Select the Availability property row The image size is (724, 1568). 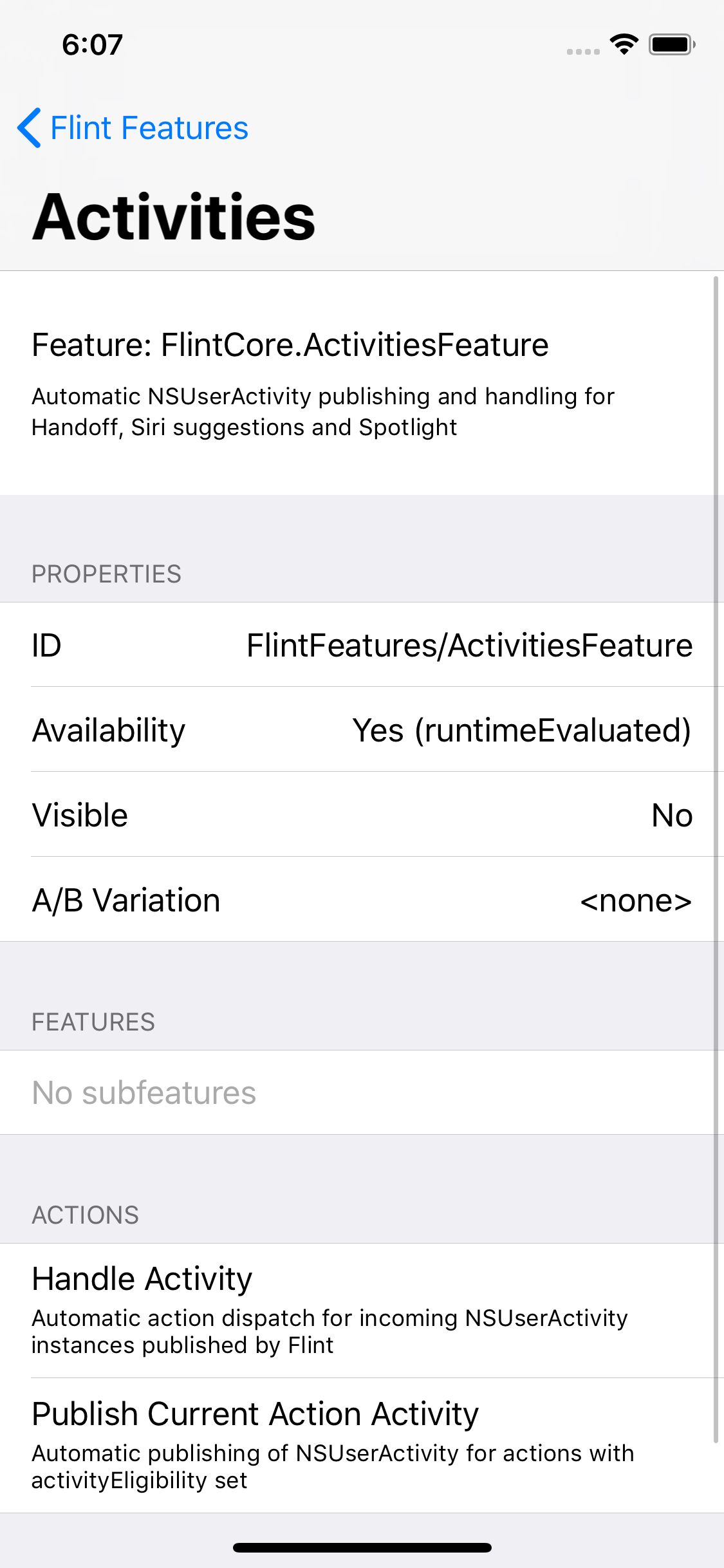[362, 730]
